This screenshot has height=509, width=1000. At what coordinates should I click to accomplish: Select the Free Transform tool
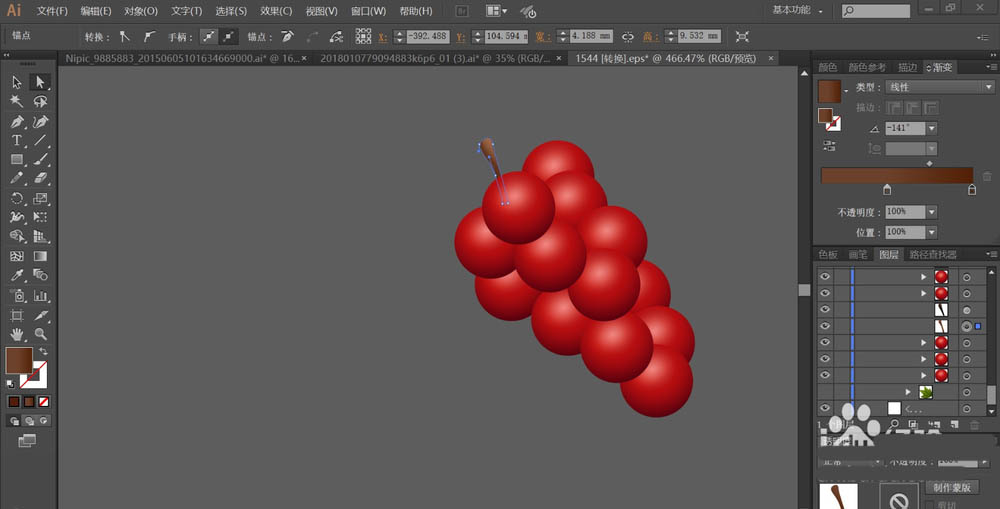click(x=40, y=218)
